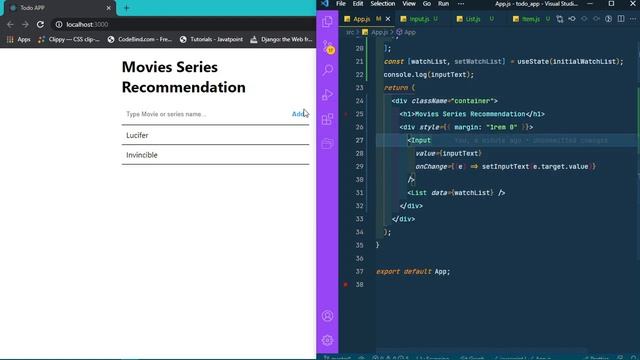Open the Django web framework bookmark

[x=281, y=39]
